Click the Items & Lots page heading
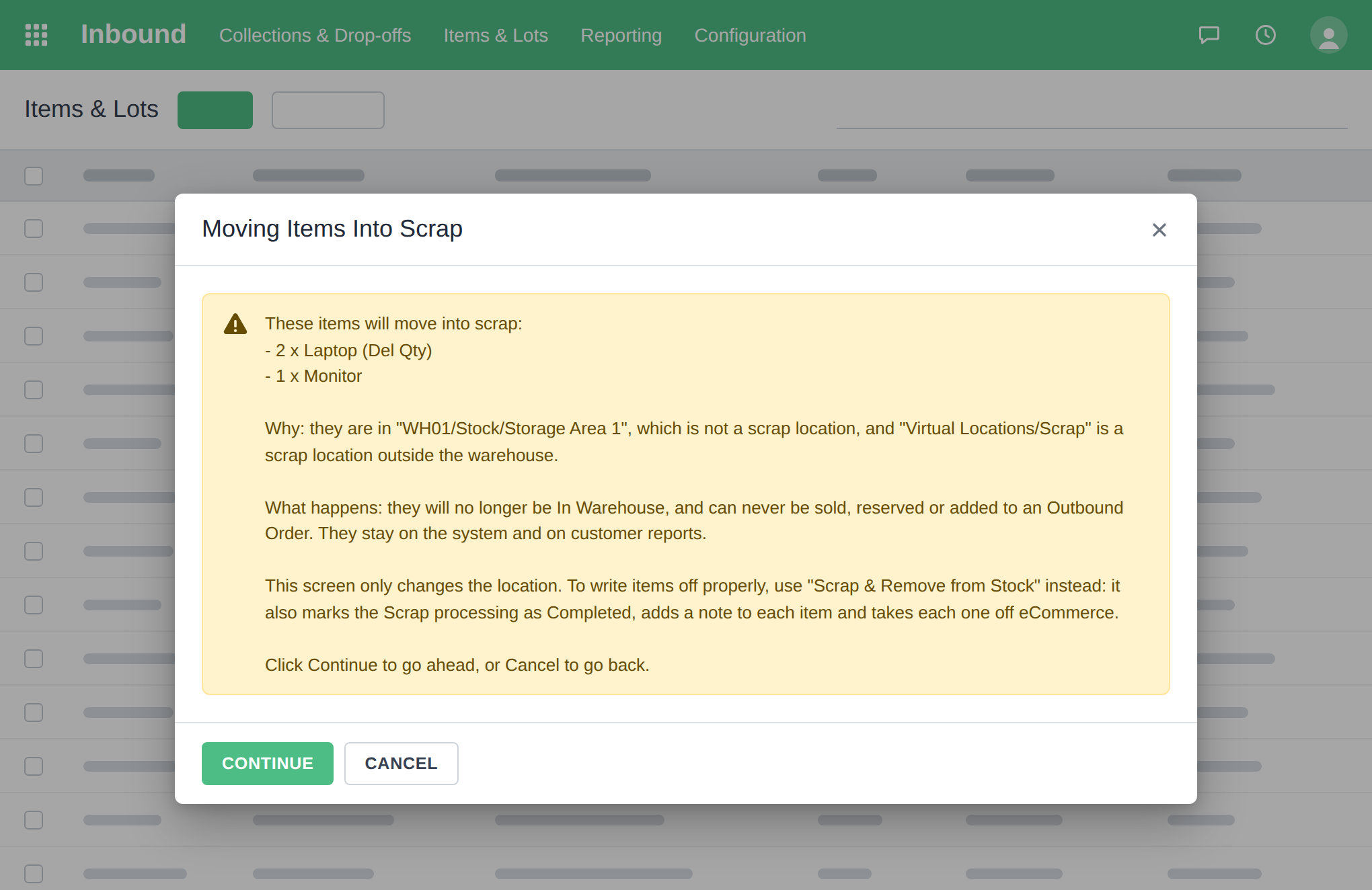The width and height of the screenshot is (1372, 890). point(91,109)
